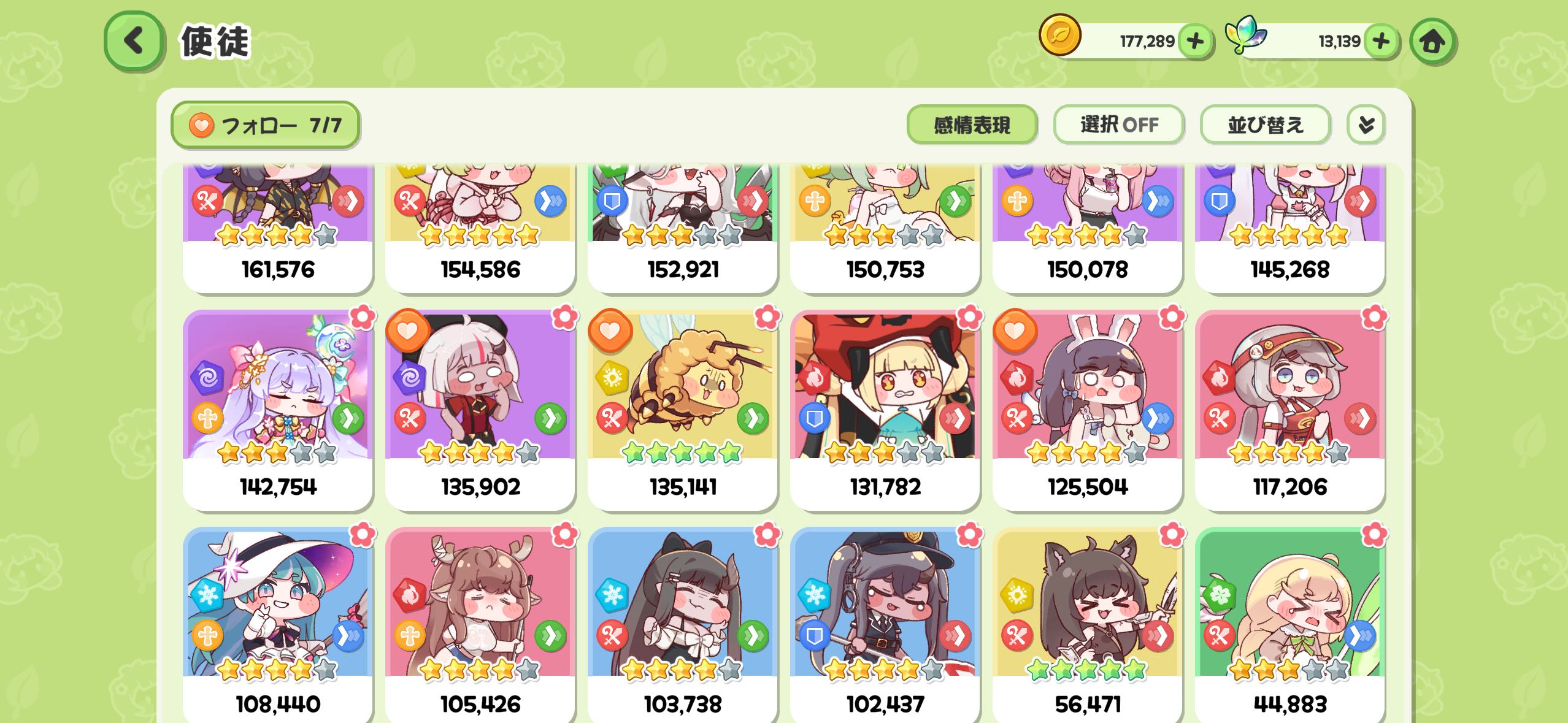Toggle heart follow on 125,504 bunny character
Screen dimensions: 1568x723
click(x=1015, y=331)
